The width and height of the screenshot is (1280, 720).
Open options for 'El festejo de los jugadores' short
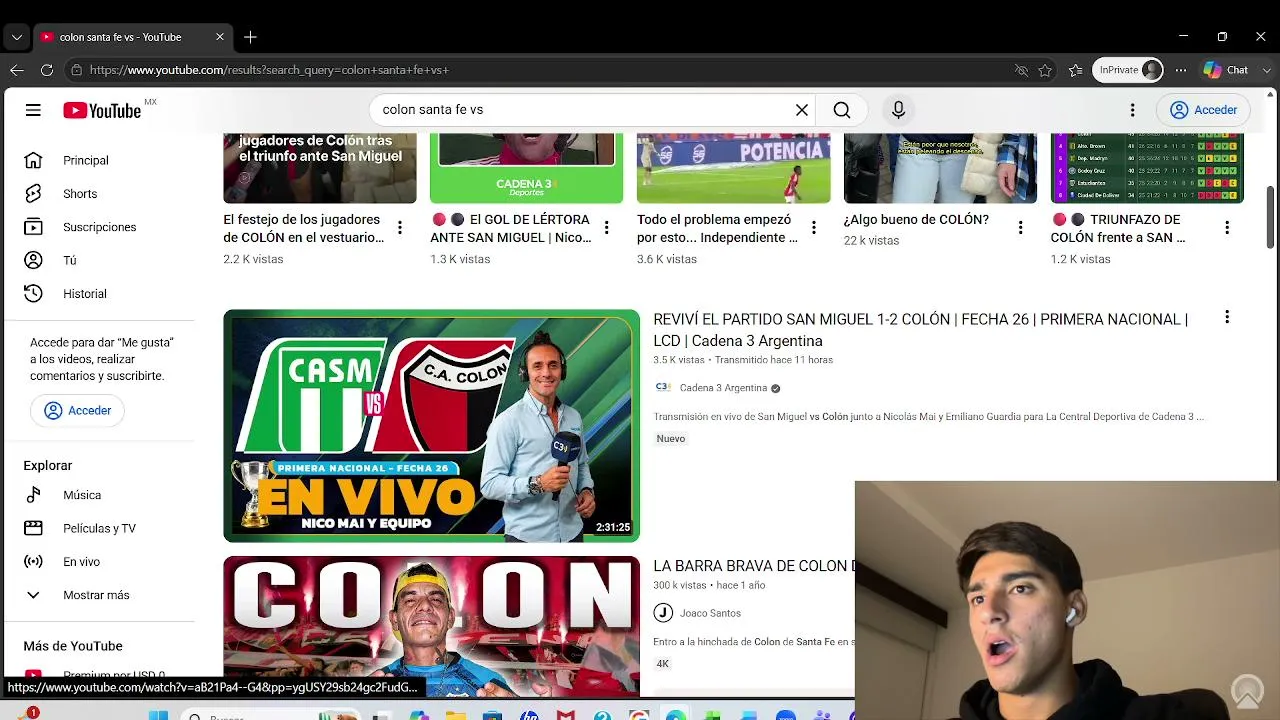[x=399, y=229]
